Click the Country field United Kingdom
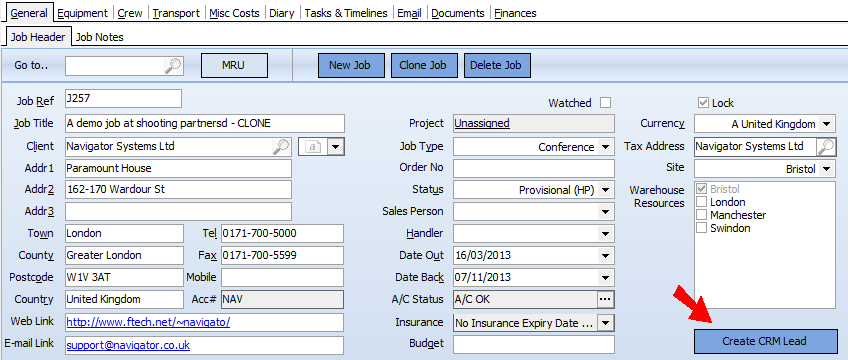 [124, 299]
